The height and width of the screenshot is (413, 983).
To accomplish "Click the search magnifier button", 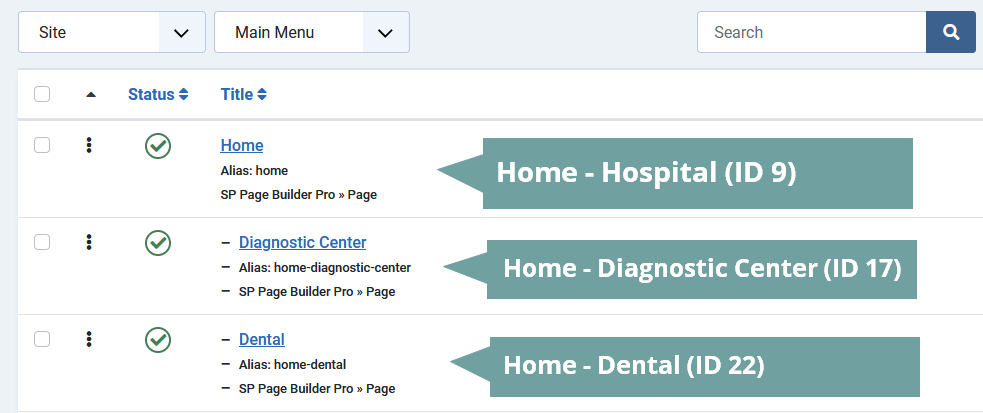I will (x=950, y=32).
